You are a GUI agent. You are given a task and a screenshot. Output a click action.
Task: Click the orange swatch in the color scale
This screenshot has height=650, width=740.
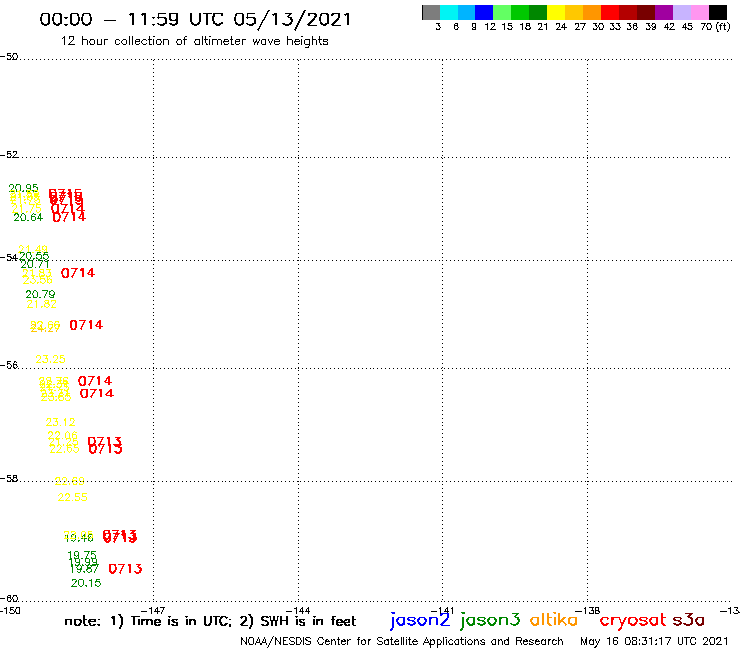point(592,12)
